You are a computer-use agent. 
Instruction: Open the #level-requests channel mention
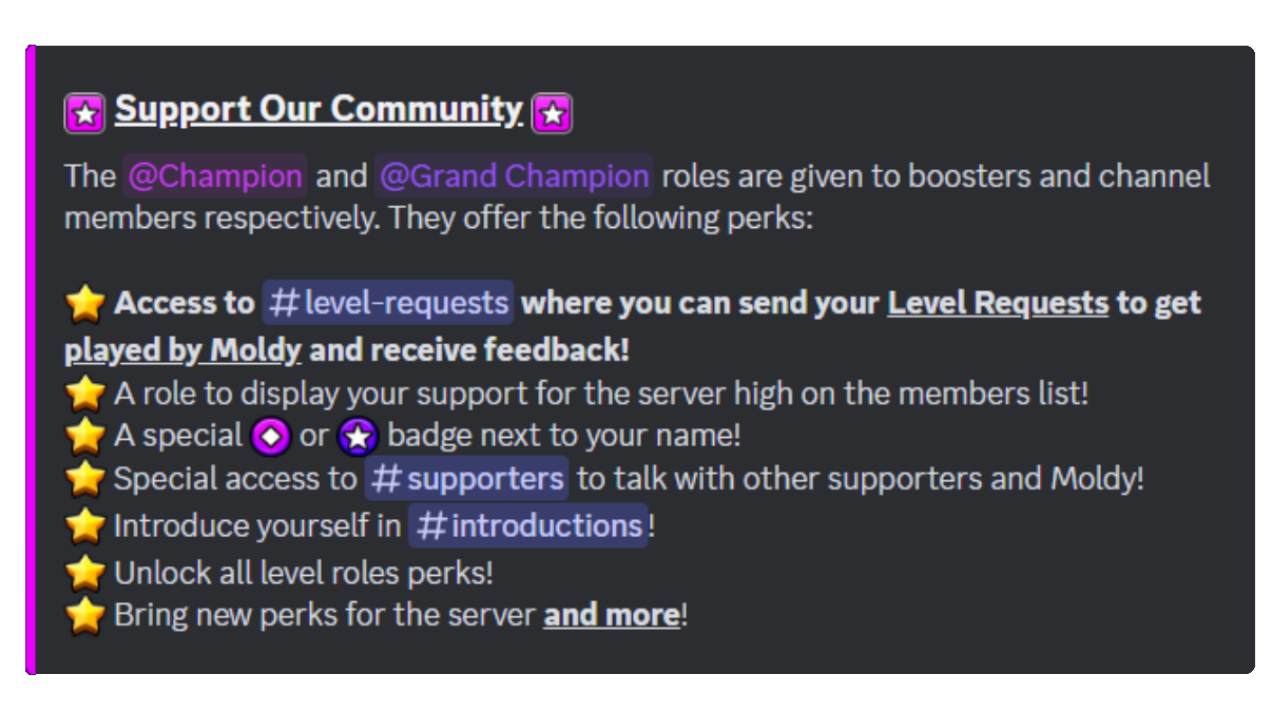pyautogui.click(x=388, y=303)
